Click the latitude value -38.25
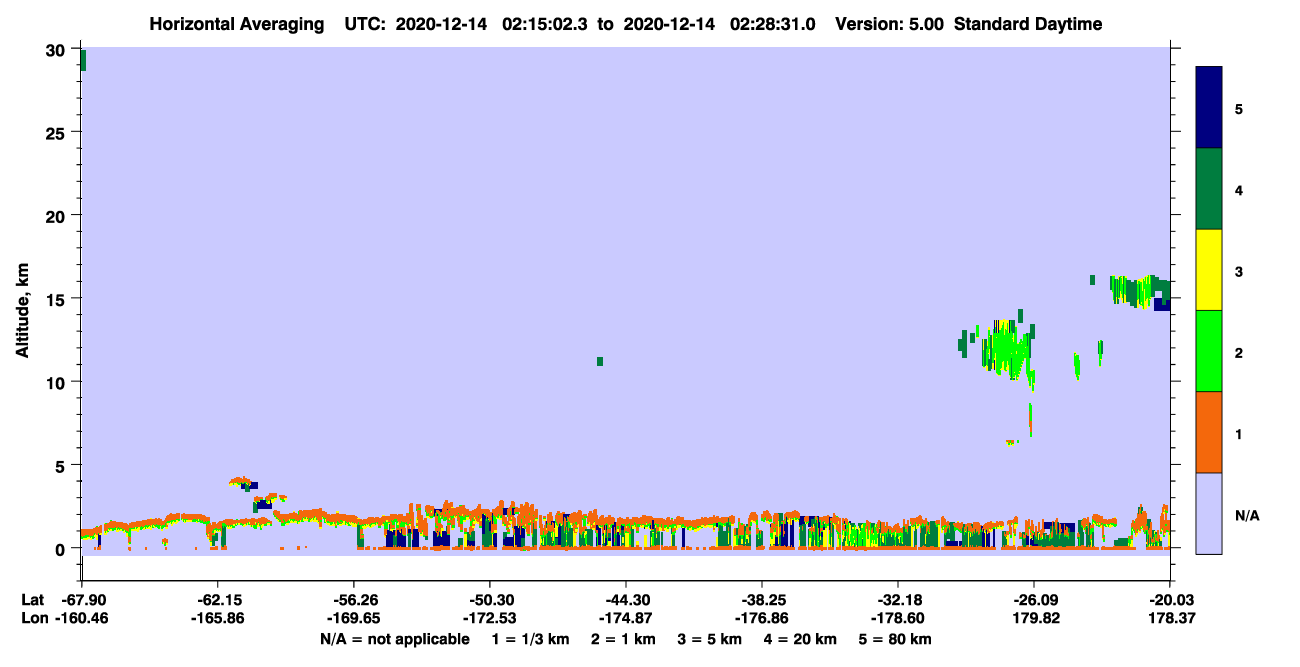Screen dimensions: 1300x667 (762, 600)
